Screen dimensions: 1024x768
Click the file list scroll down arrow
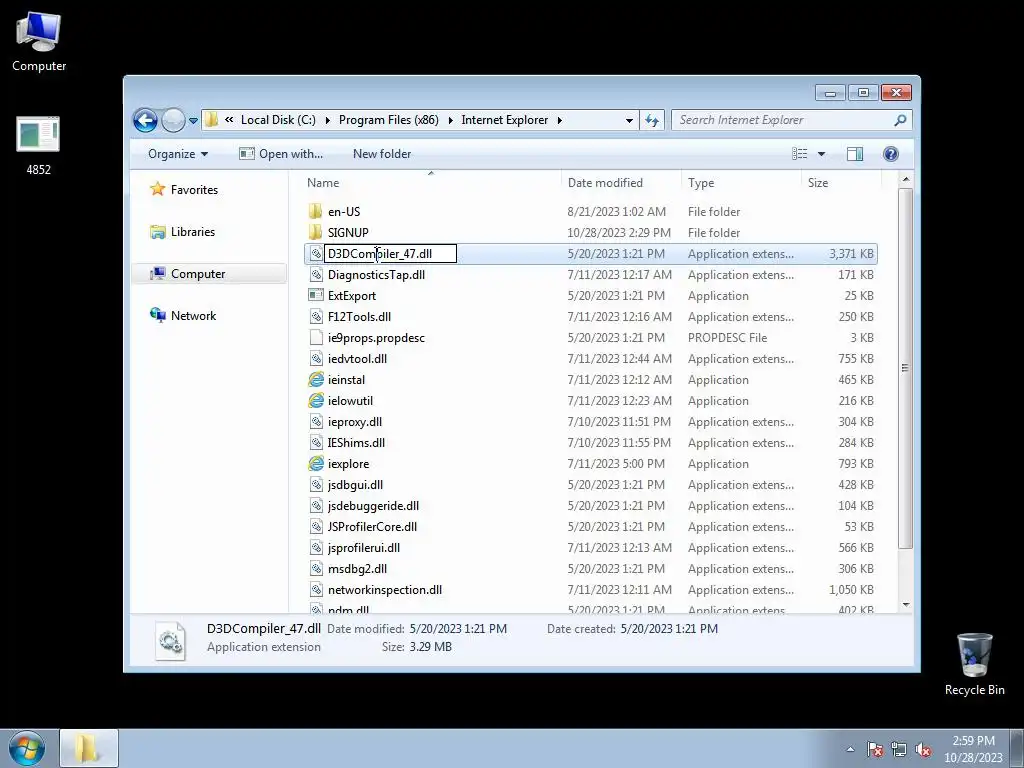[x=905, y=605]
